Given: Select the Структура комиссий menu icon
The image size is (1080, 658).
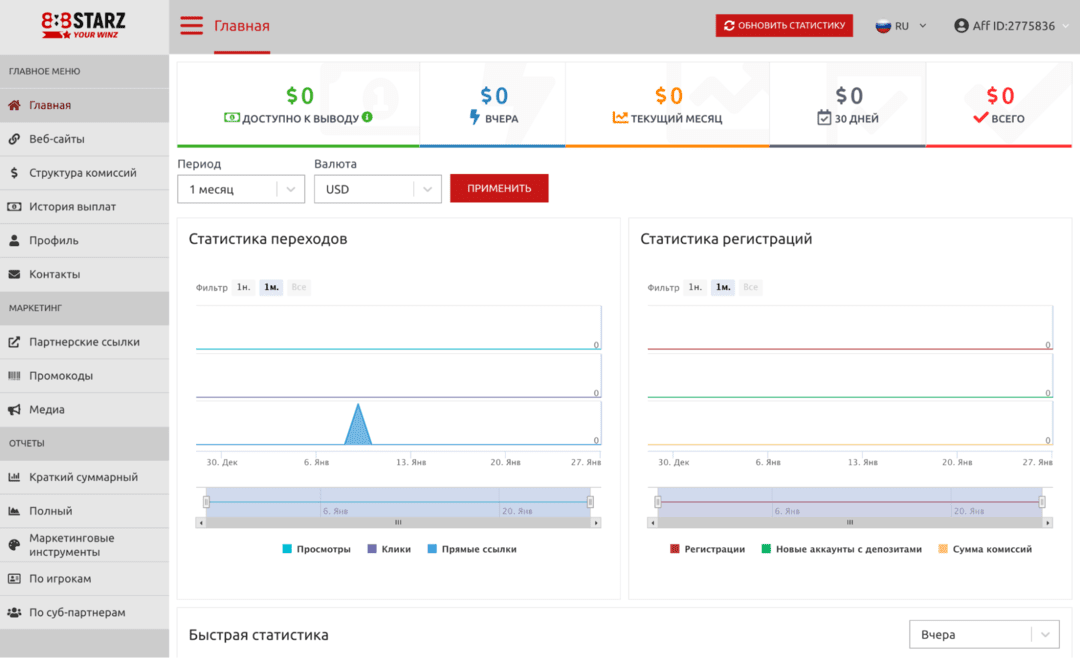Looking at the screenshot, I should click(15, 173).
